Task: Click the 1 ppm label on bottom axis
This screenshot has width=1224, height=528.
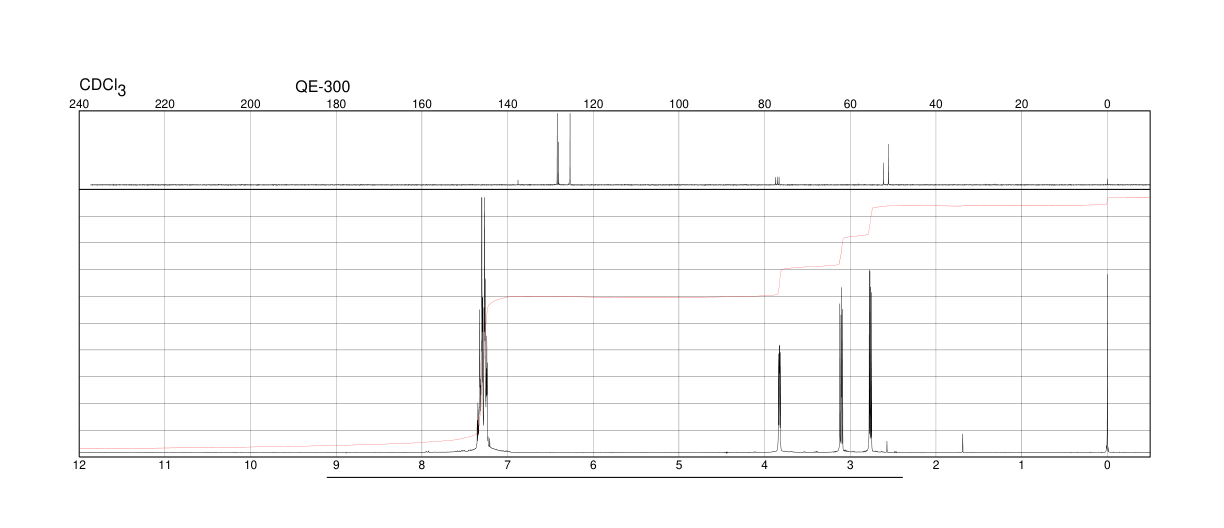Action: click(1021, 466)
